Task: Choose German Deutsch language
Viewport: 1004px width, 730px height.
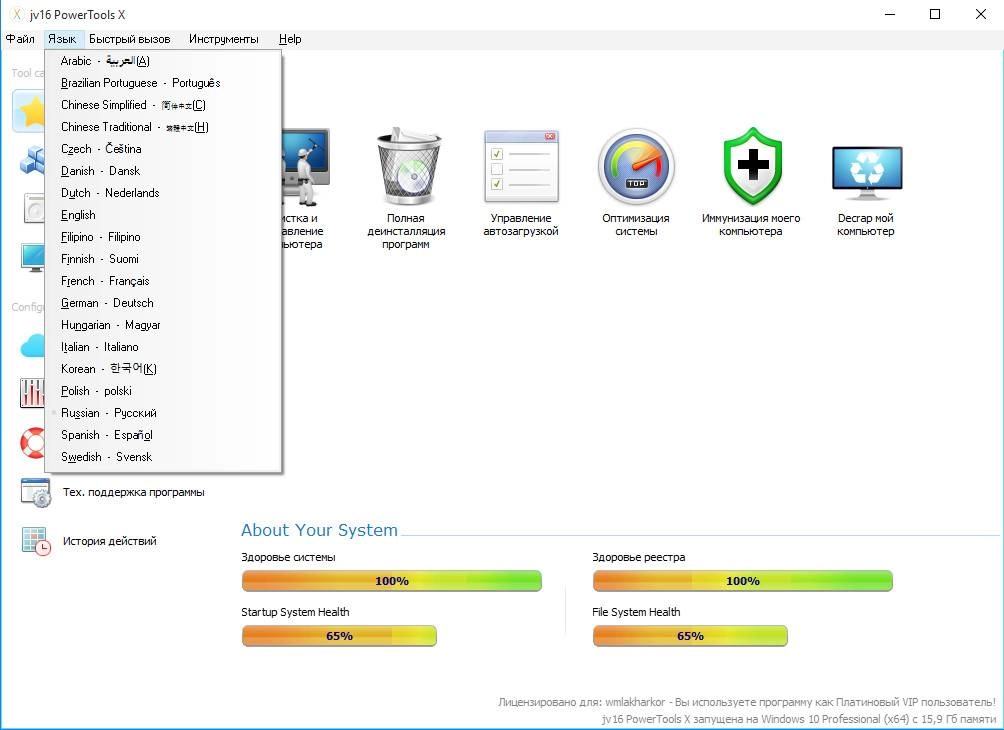Action: (x=163, y=303)
